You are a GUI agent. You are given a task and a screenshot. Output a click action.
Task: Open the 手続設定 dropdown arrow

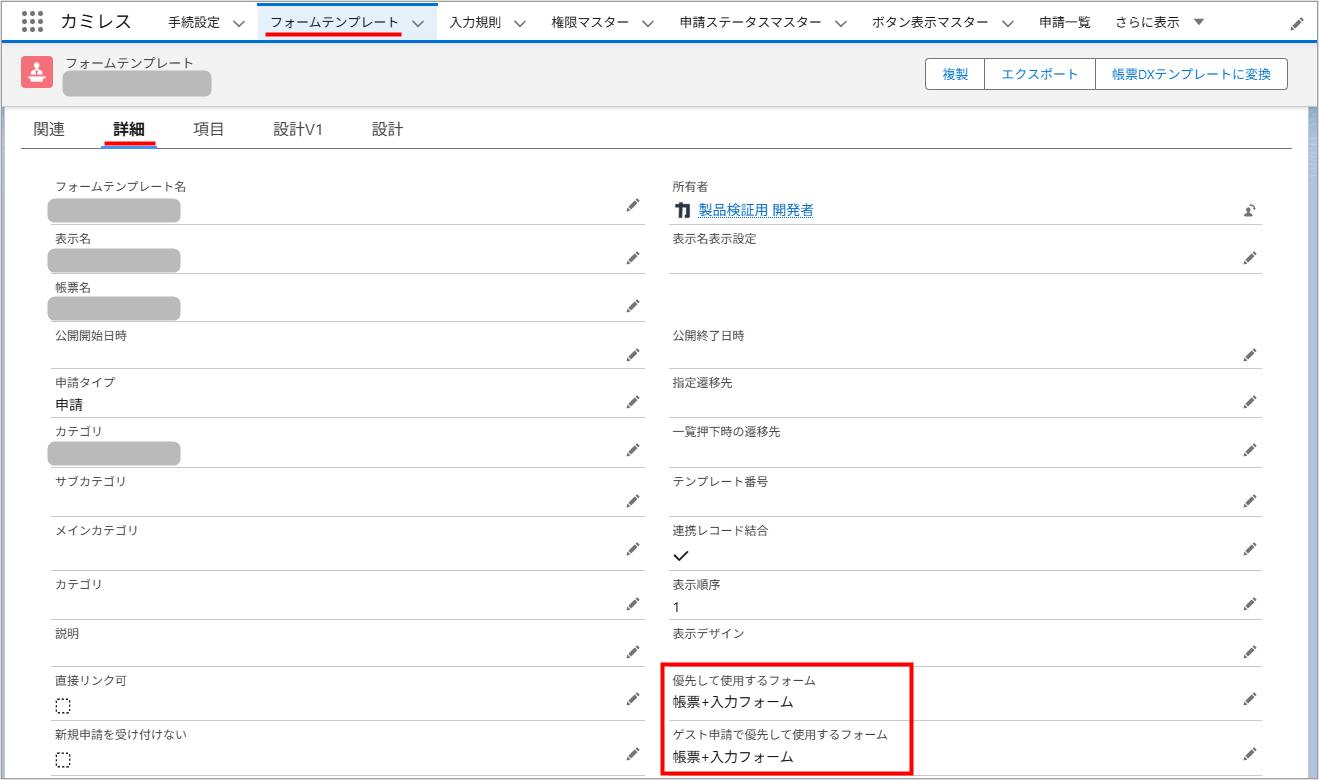(x=238, y=20)
